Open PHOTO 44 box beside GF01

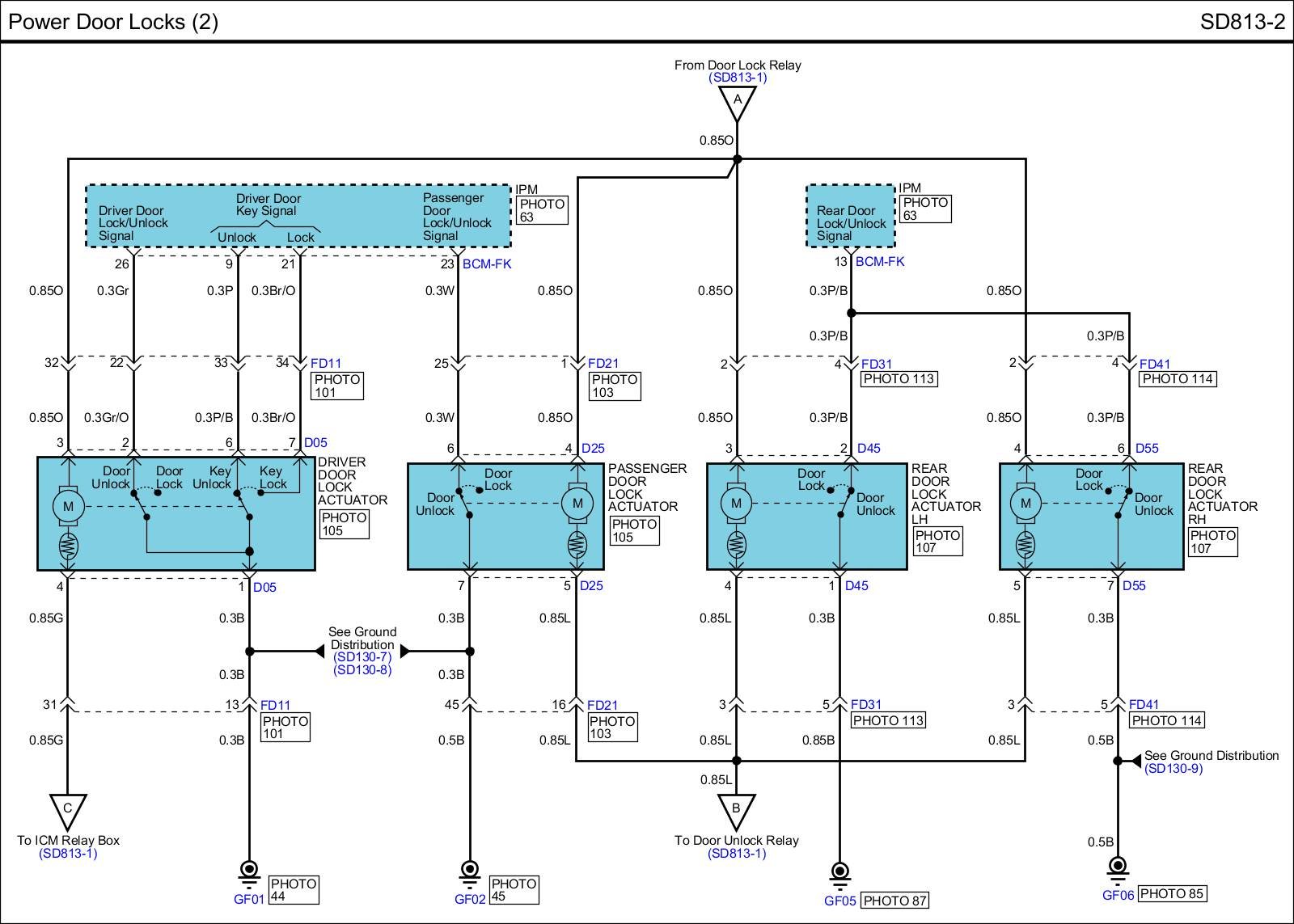point(293,889)
